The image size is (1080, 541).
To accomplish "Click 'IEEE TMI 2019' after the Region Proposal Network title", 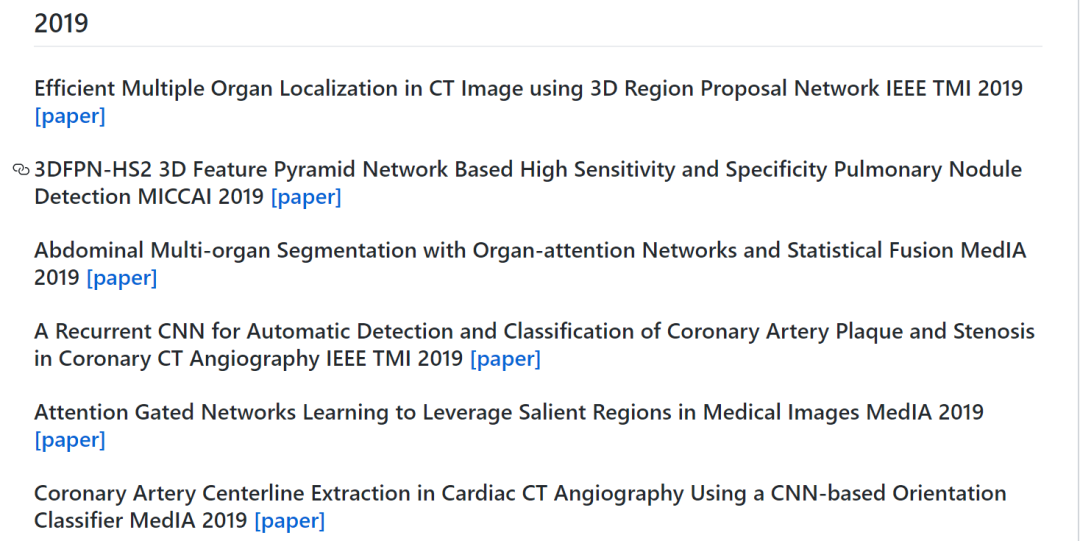I will point(954,89).
